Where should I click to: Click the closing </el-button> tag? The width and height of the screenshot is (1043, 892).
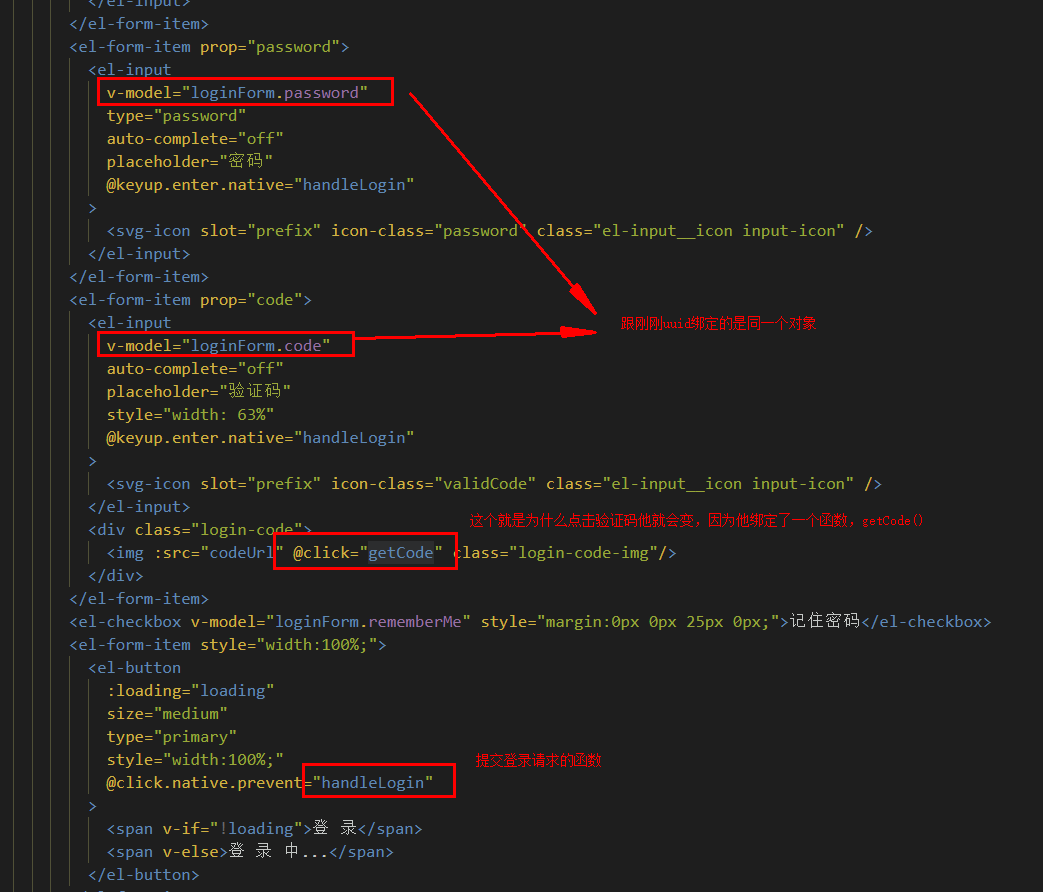tap(144, 875)
